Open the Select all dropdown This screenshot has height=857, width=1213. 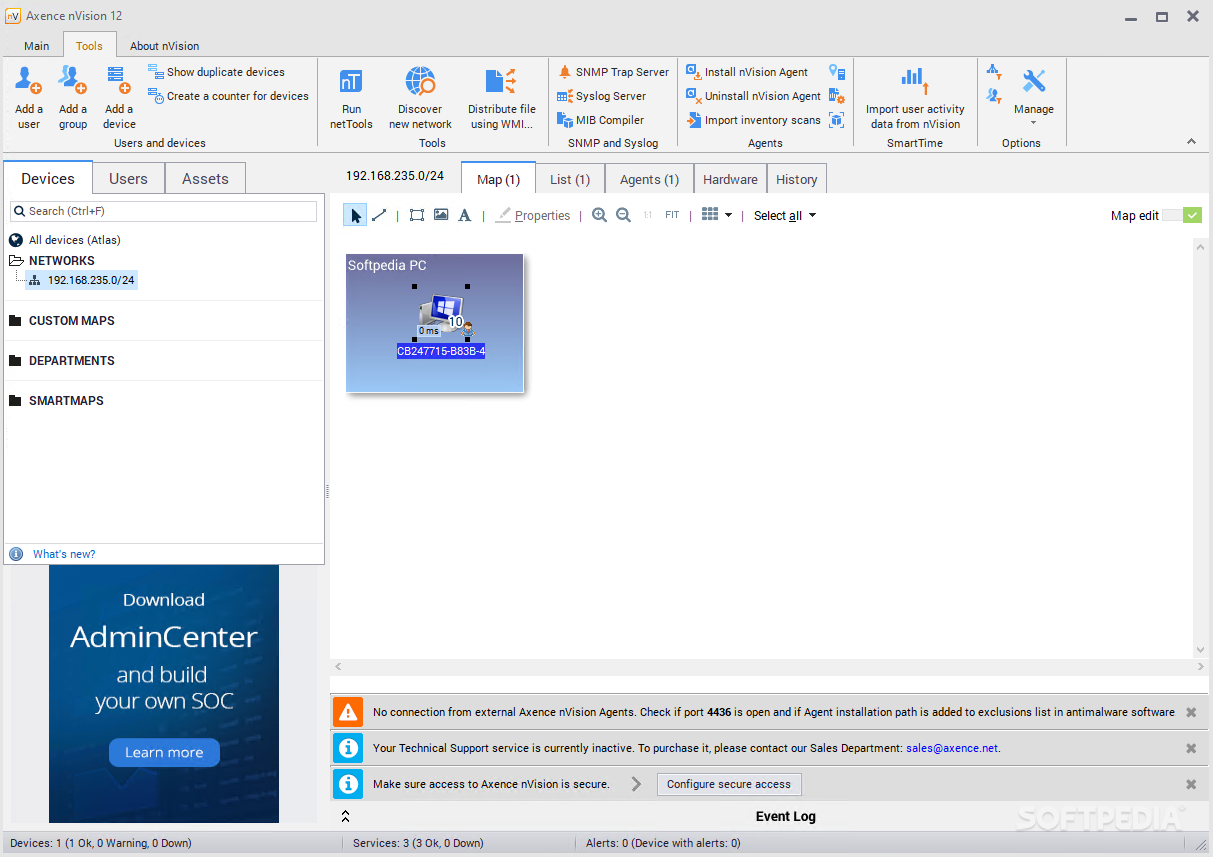click(x=784, y=215)
